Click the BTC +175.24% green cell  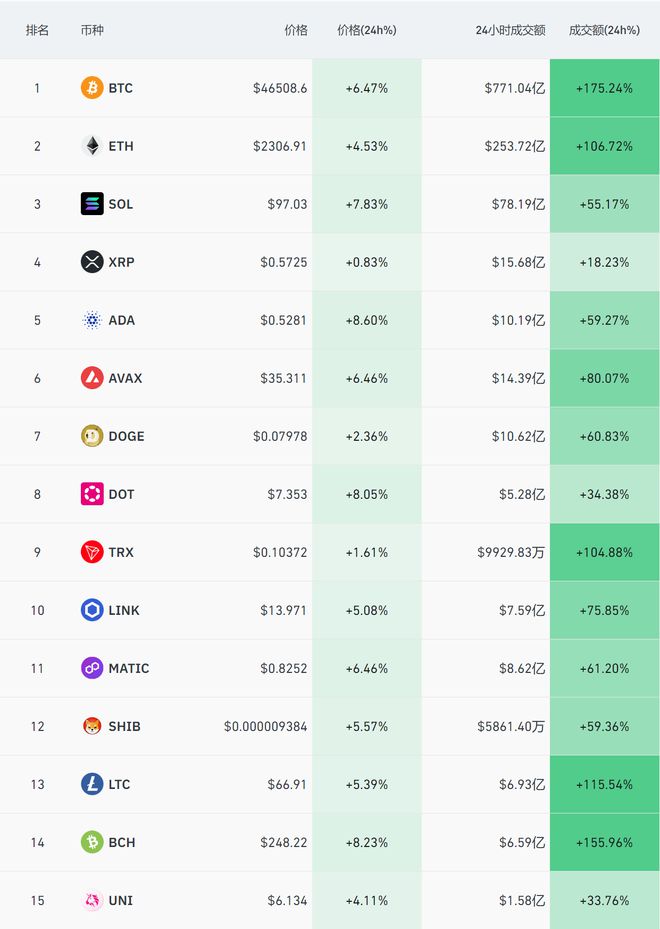(604, 88)
